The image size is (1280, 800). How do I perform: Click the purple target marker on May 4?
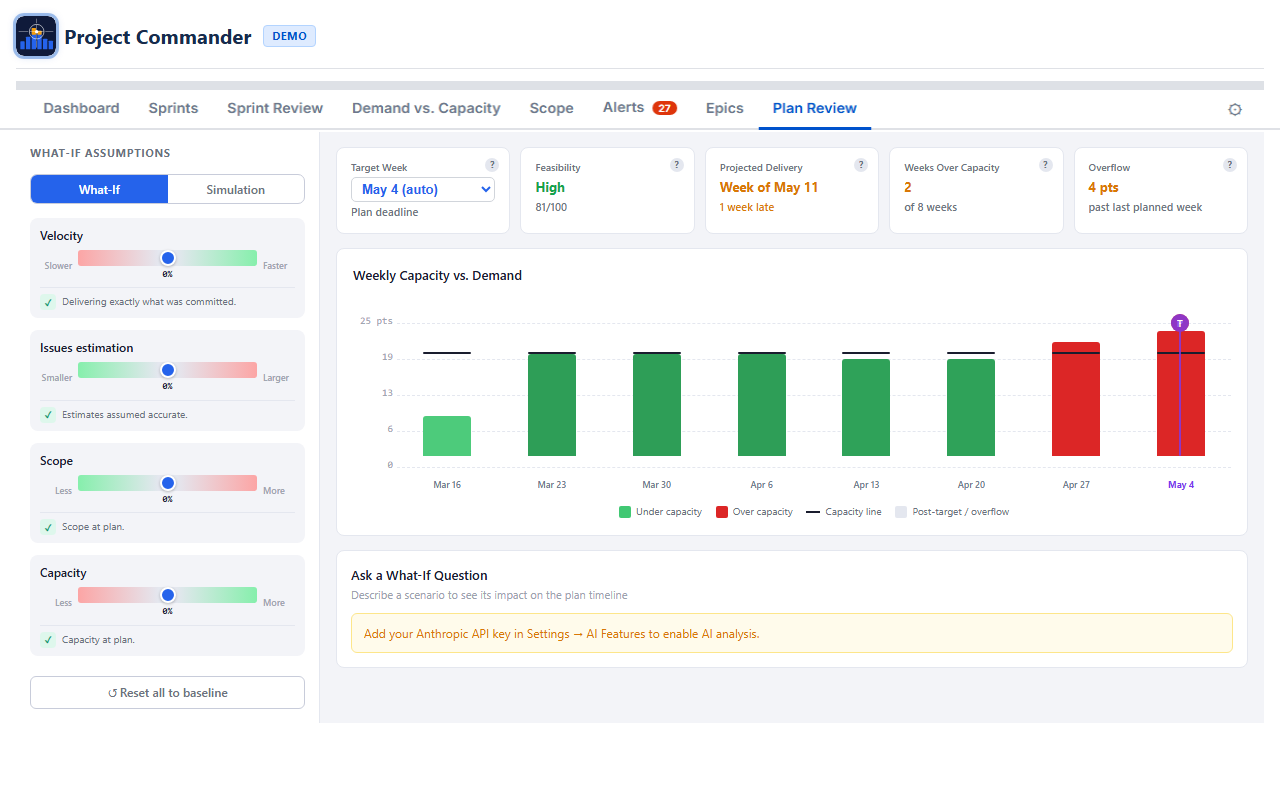coord(1180,323)
